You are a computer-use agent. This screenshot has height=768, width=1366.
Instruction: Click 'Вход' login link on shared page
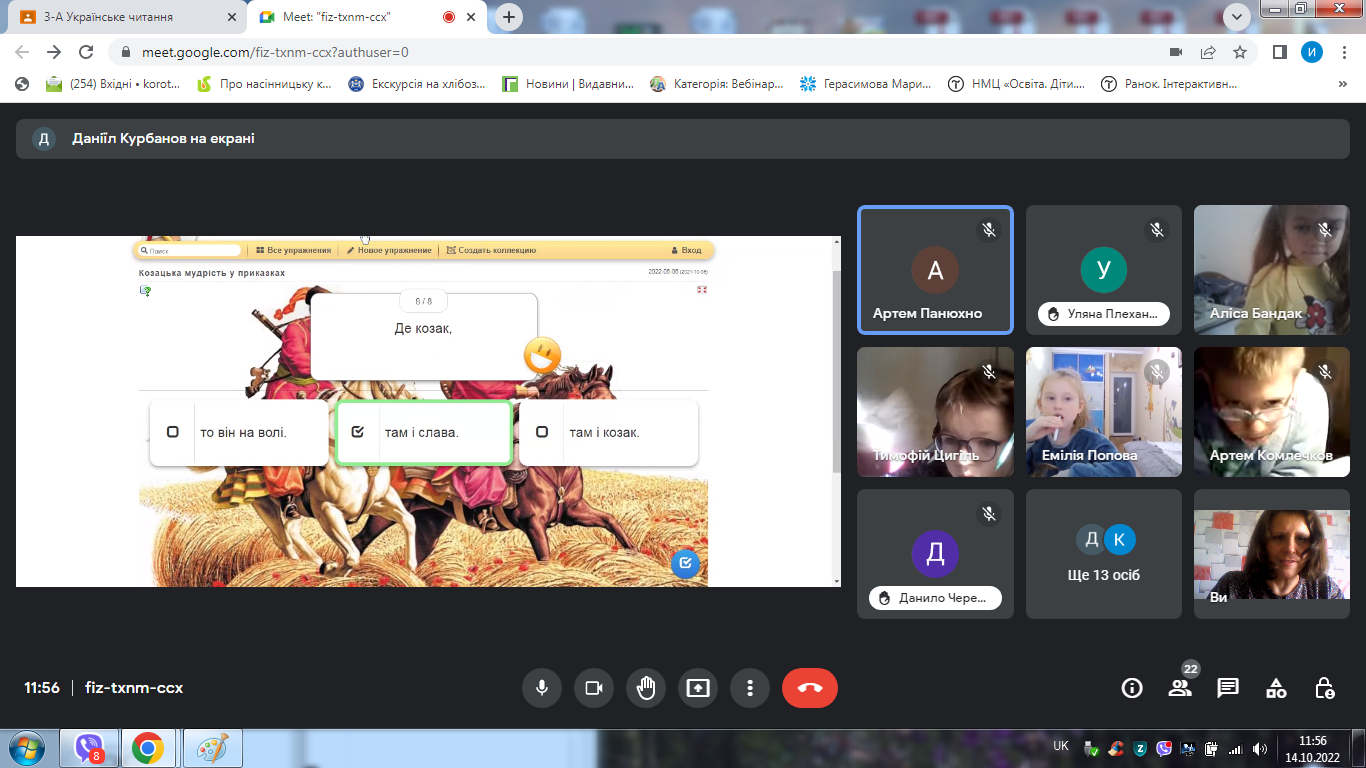pos(686,250)
